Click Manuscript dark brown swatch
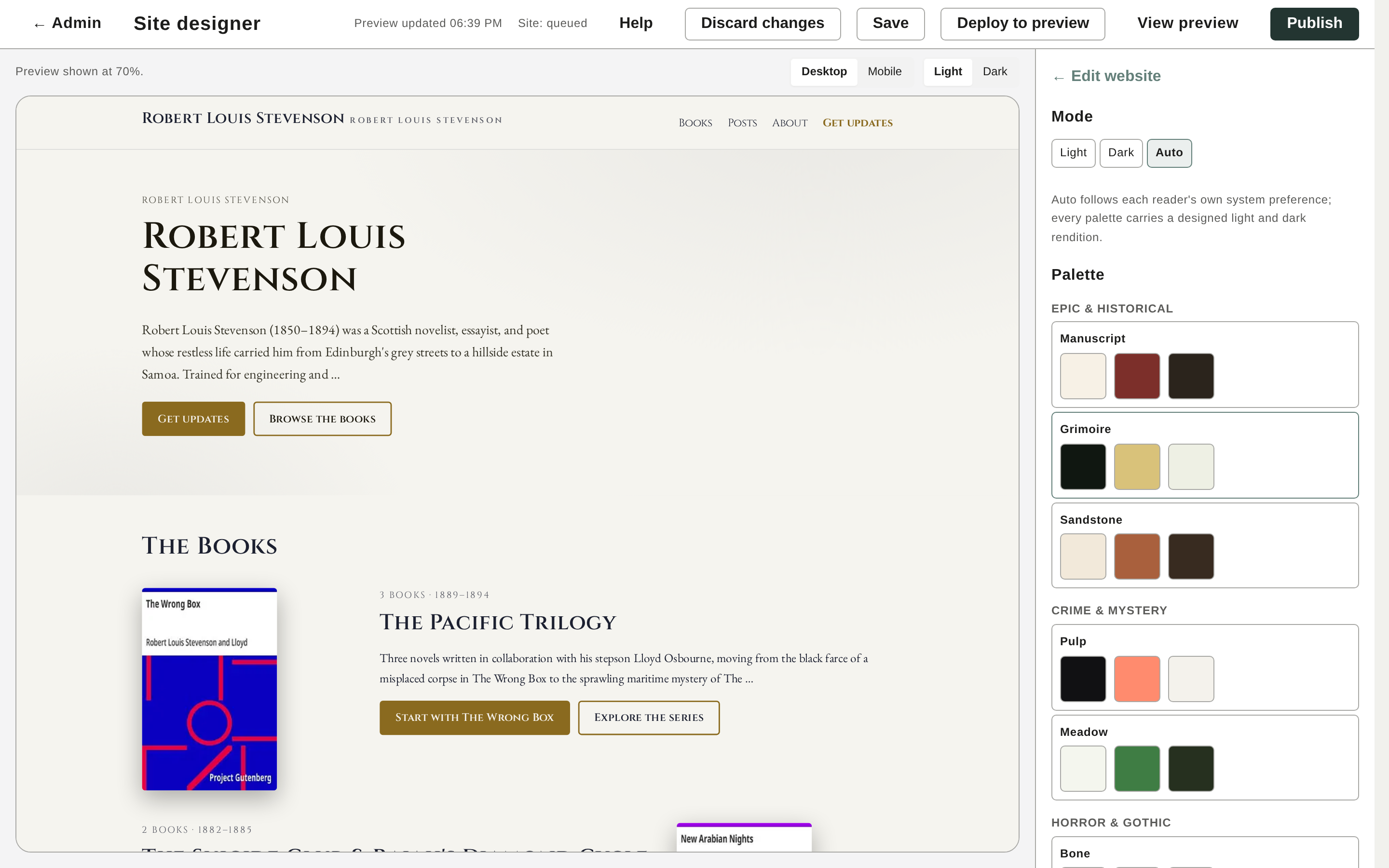 tap(1190, 376)
